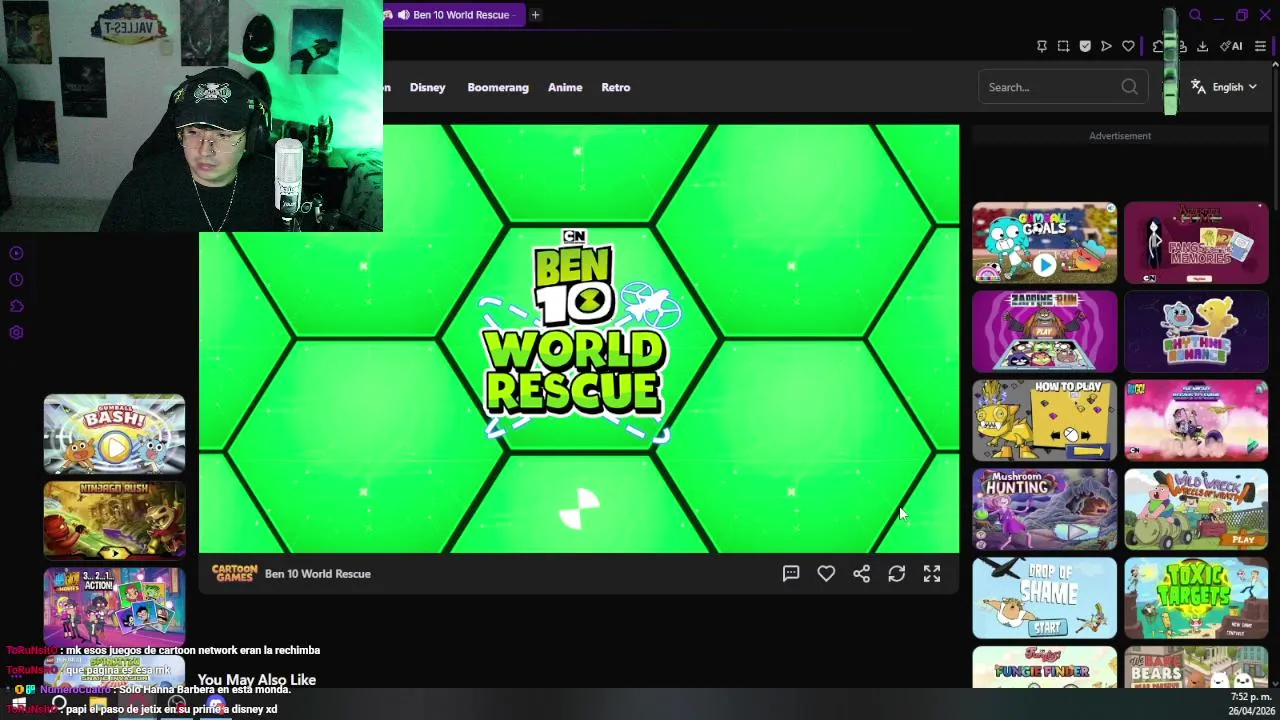The image size is (1280, 720).
Task: Share the Ben 10 World Rescue game
Action: (x=861, y=574)
